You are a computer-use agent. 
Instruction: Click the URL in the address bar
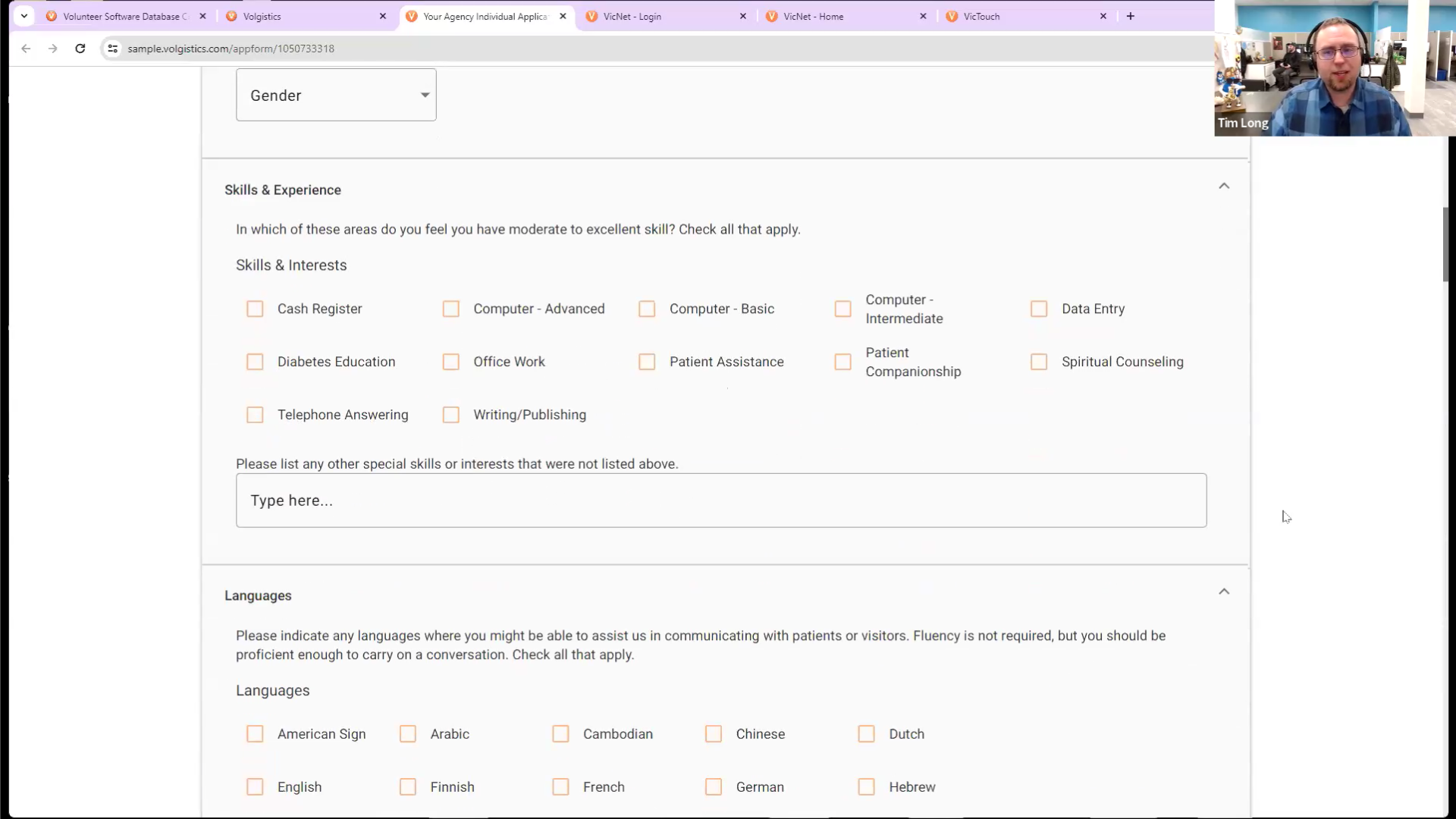click(x=231, y=49)
